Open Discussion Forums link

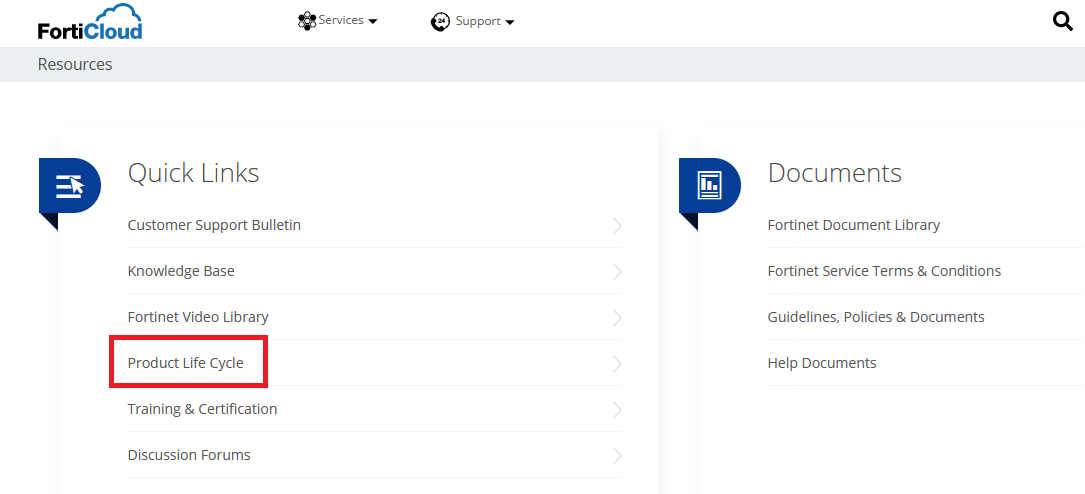click(x=189, y=455)
